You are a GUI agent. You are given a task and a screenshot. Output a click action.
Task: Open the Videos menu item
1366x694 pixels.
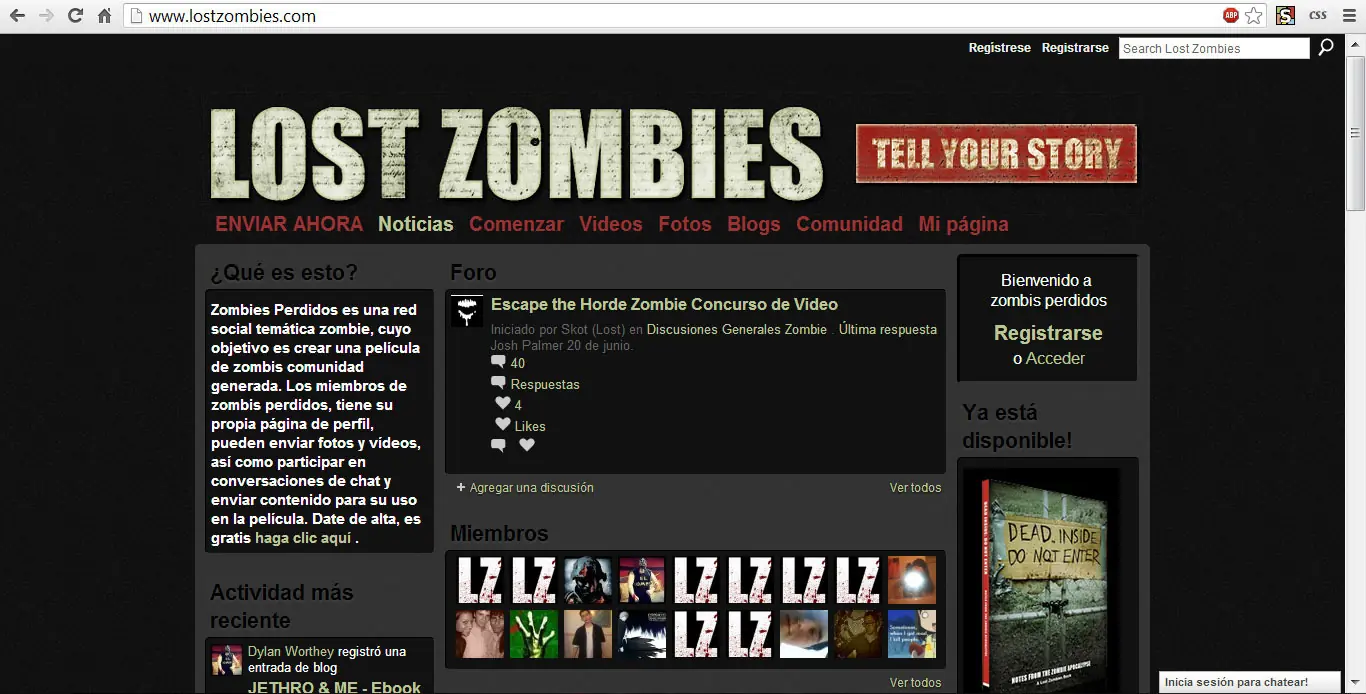(611, 224)
